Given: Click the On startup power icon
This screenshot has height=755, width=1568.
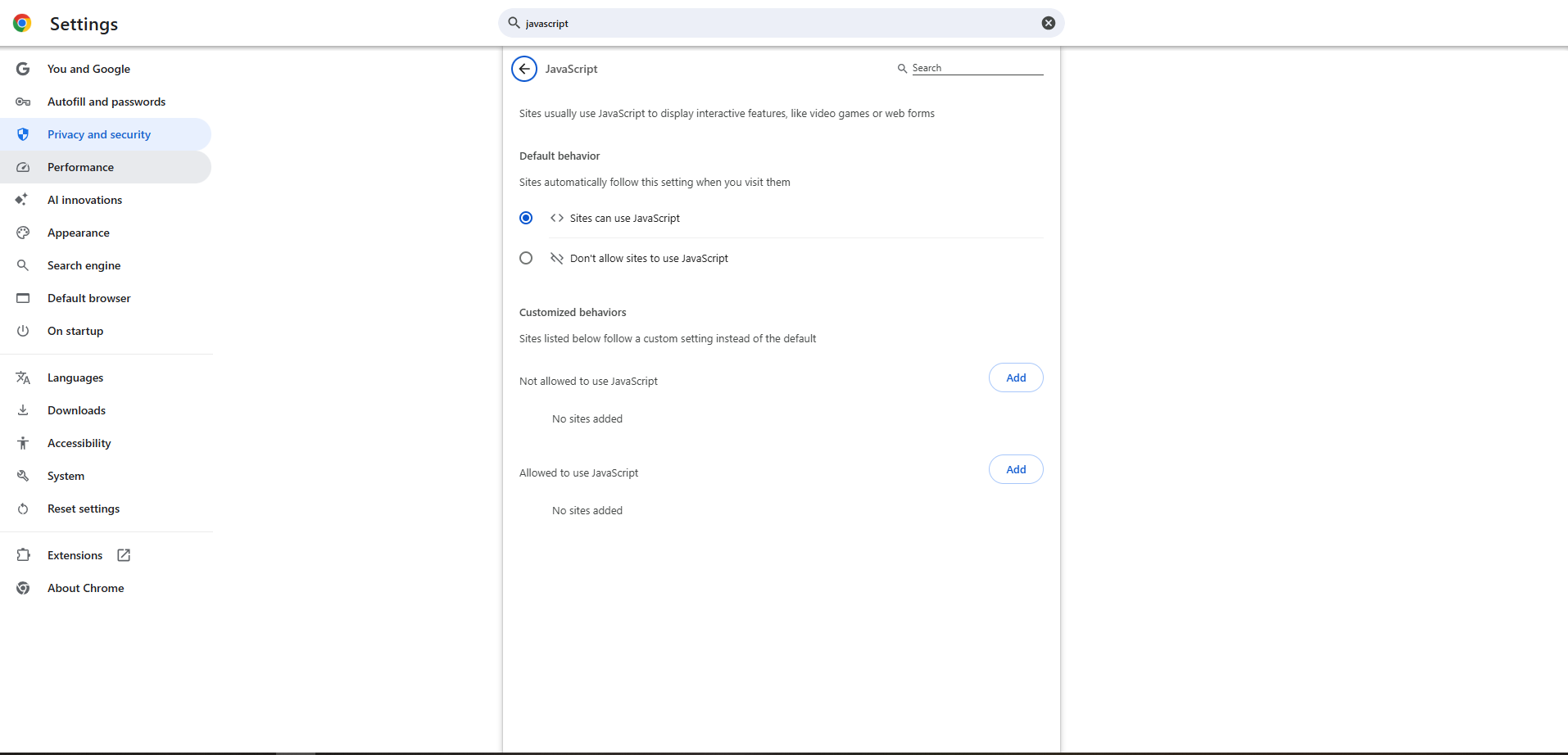Looking at the screenshot, I should pos(23,331).
